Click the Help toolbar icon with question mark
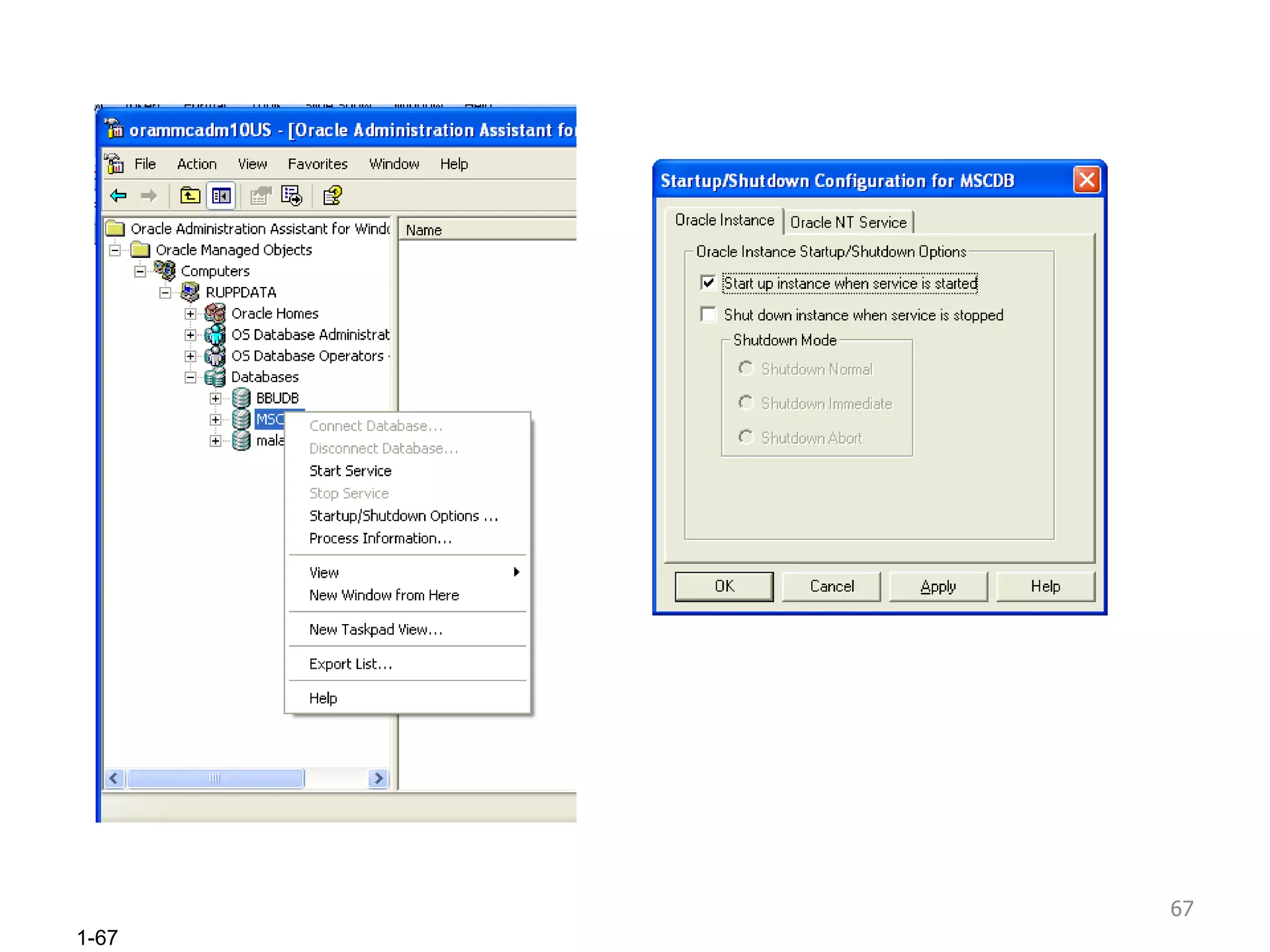 [x=332, y=196]
